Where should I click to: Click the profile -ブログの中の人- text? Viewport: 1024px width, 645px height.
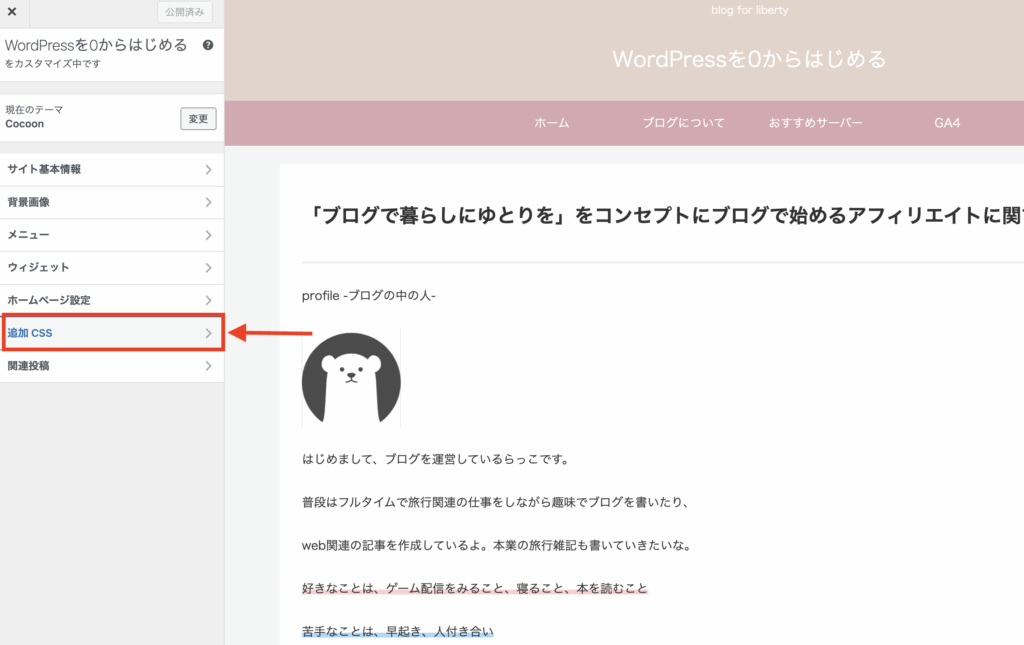click(368, 296)
